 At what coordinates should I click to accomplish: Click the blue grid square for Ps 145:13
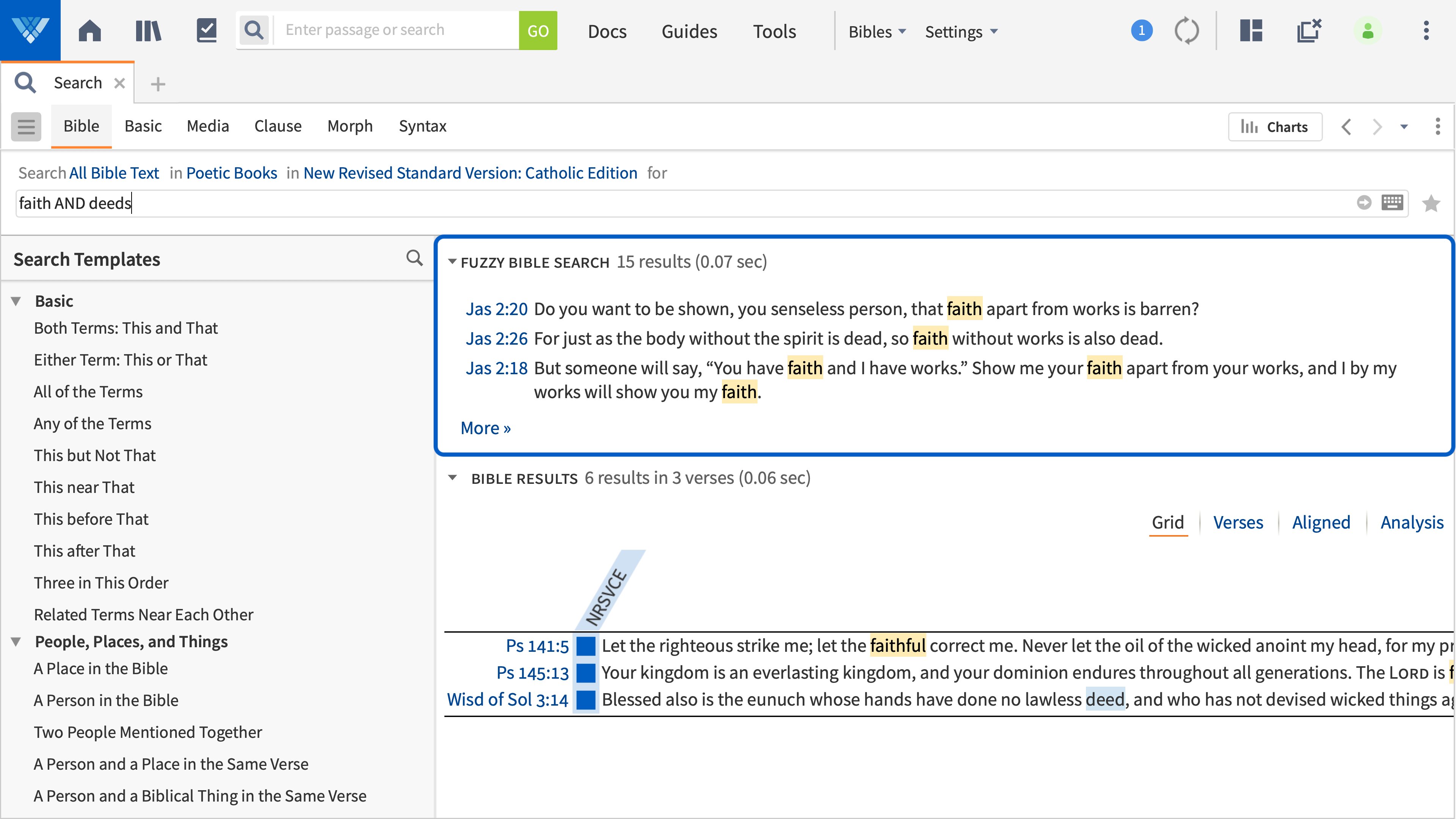click(x=586, y=673)
